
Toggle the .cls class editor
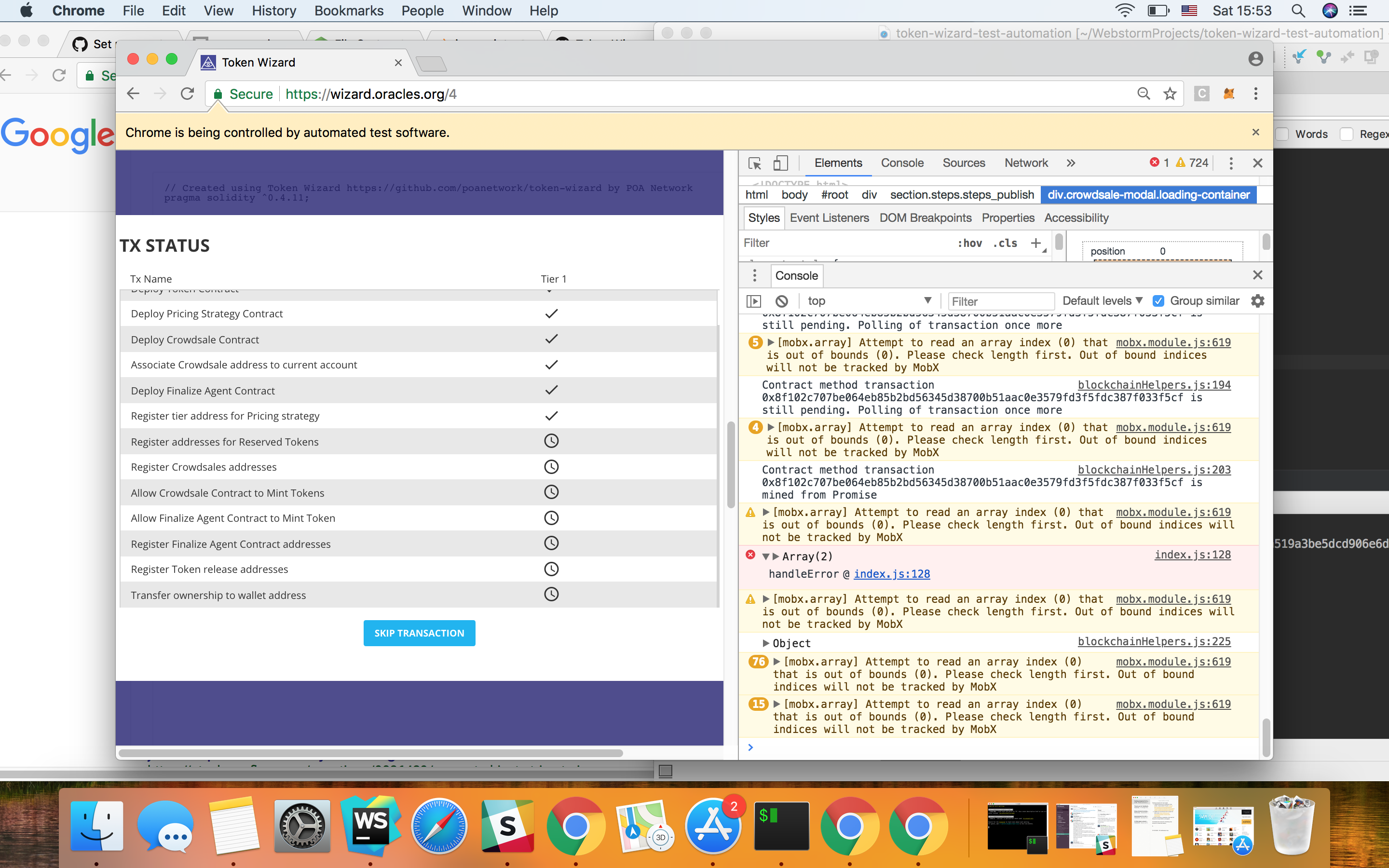[x=1005, y=243]
